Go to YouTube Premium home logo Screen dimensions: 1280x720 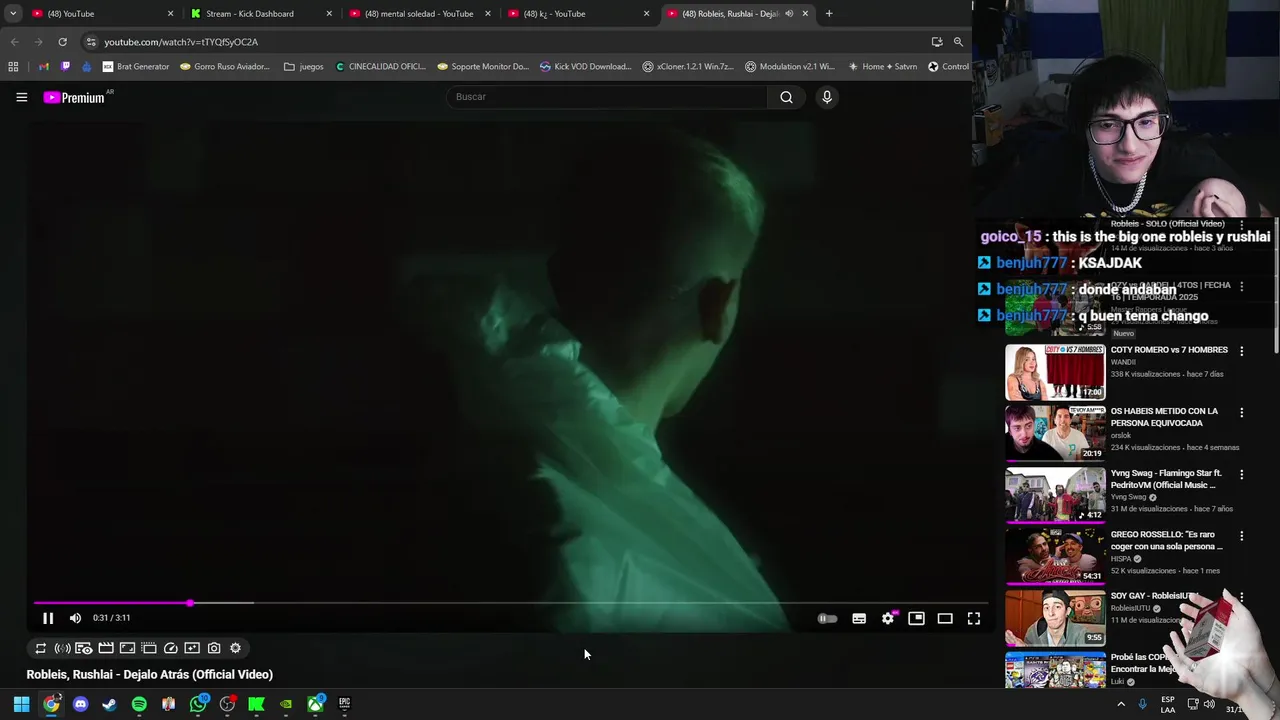[x=75, y=97]
